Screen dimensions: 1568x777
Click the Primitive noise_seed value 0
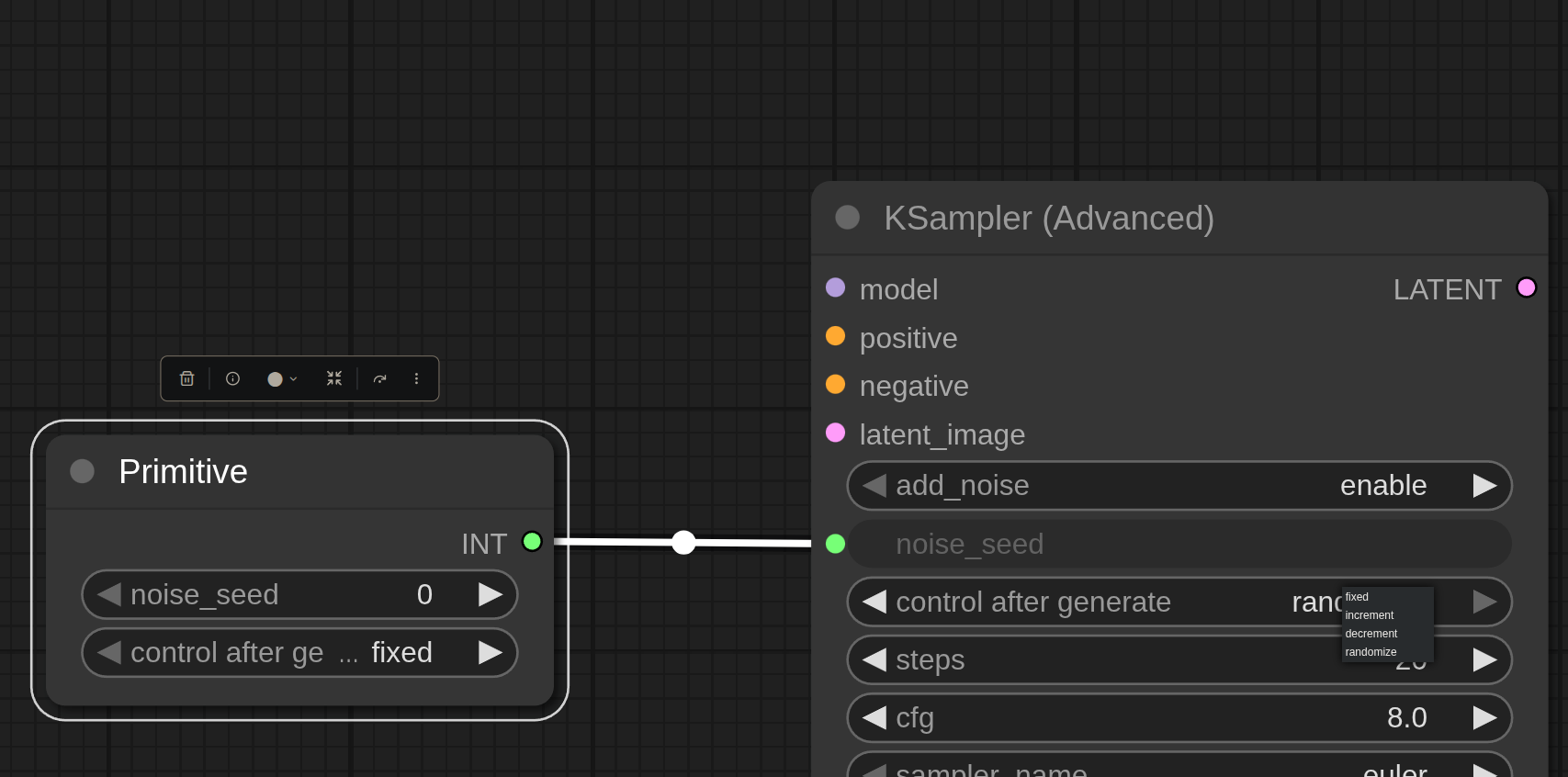424,594
